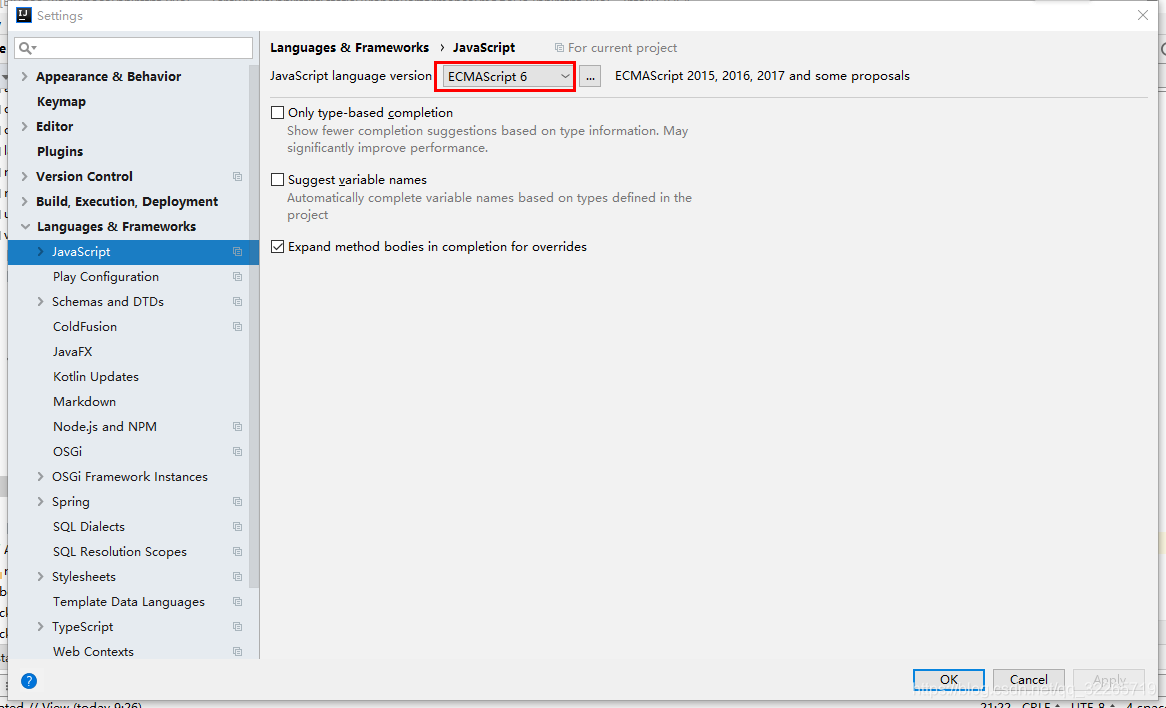Select 'Languages & Frameworks' in the breadcrumb
The height and width of the screenshot is (708, 1166).
[x=349, y=47]
